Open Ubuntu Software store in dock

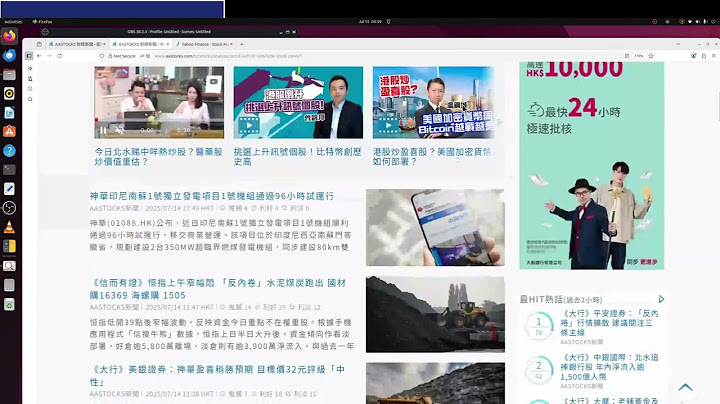click(x=9, y=132)
